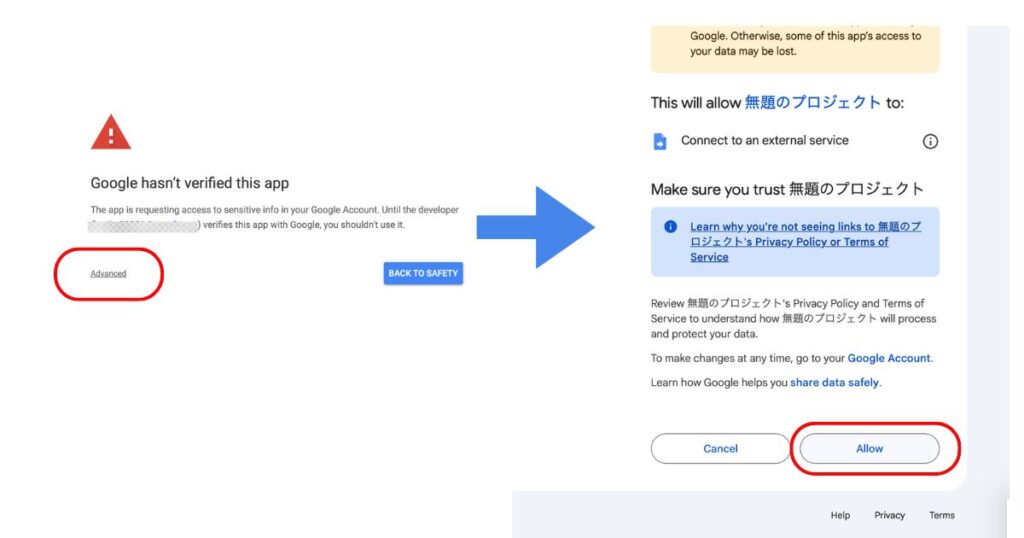Image resolution: width=1024 pixels, height=538 pixels.
Task: Click the Cancel button
Action: coord(720,449)
